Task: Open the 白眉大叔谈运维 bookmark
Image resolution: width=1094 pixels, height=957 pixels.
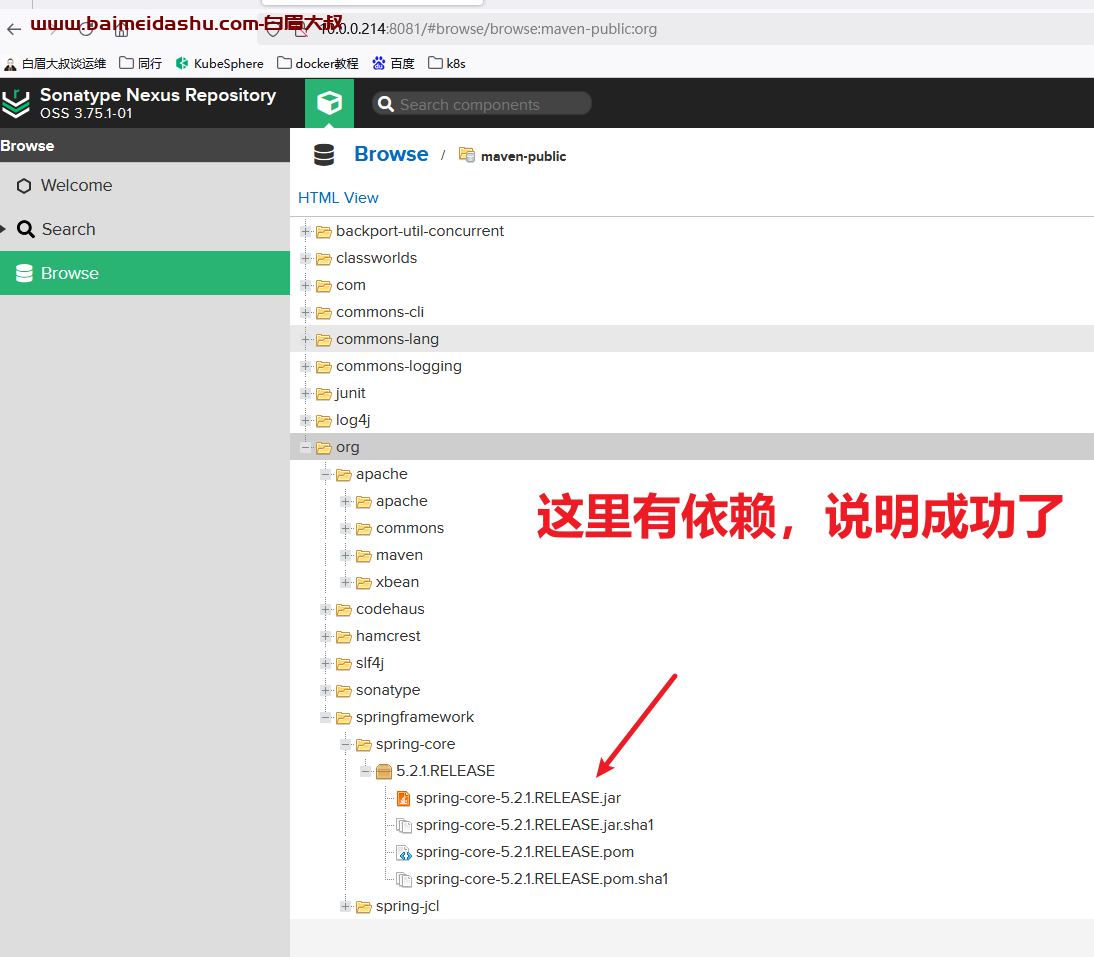Action: pyautogui.click(x=55, y=63)
